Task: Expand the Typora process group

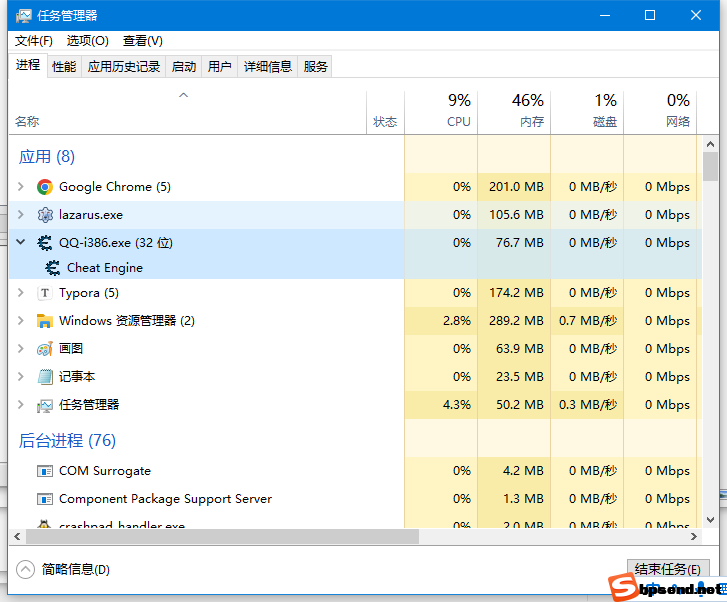Action: pos(20,292)
